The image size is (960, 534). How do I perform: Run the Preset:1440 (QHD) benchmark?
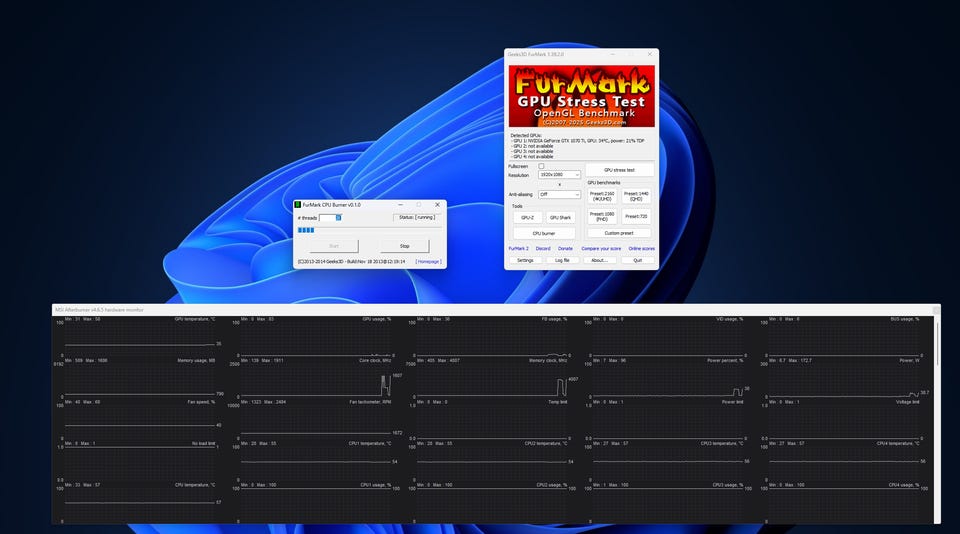pyautogui.click(x=636, y=196)
